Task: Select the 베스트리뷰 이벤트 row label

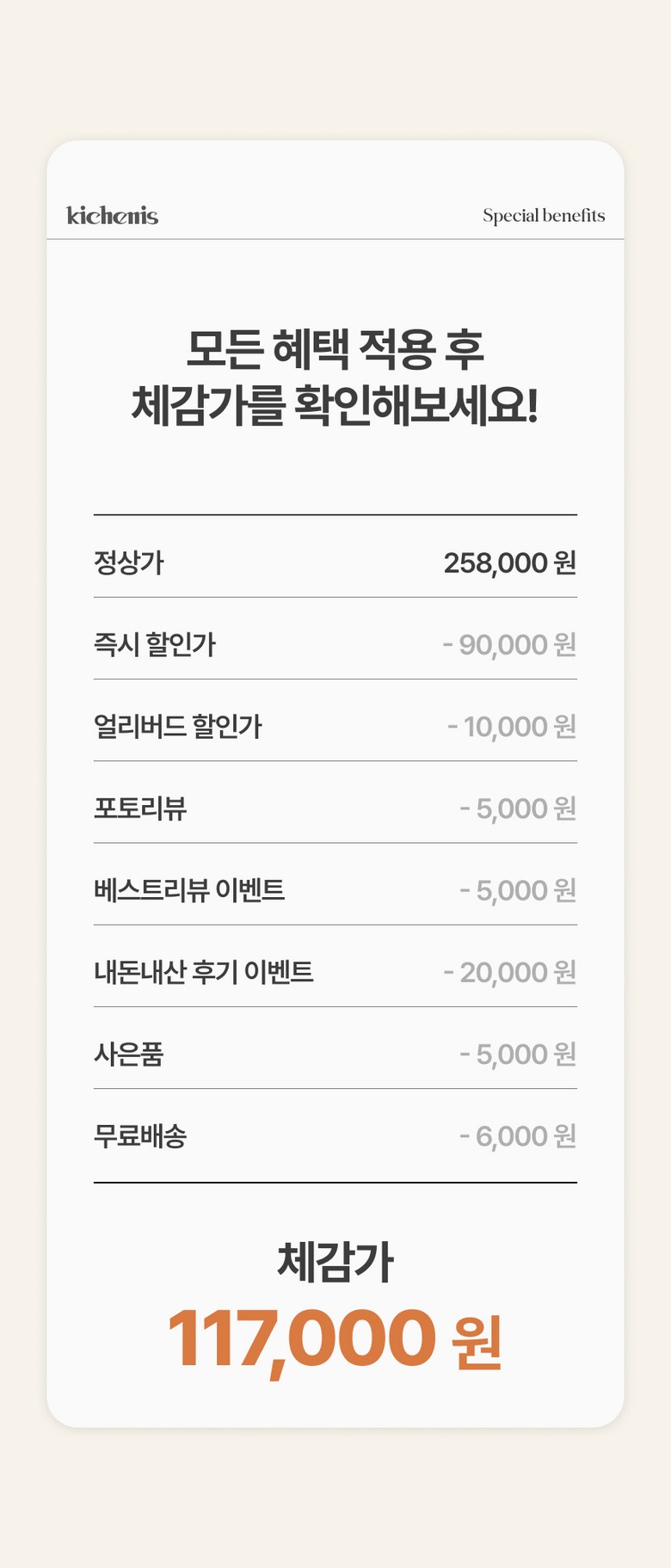Action: pos(189,890)
